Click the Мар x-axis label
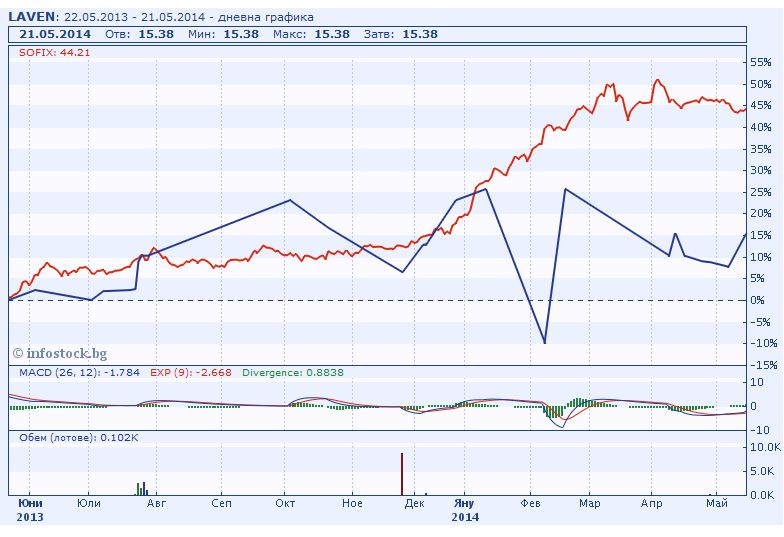Viewport: 784px width, 537px height. pyautogui.click(x=590, y=503)
